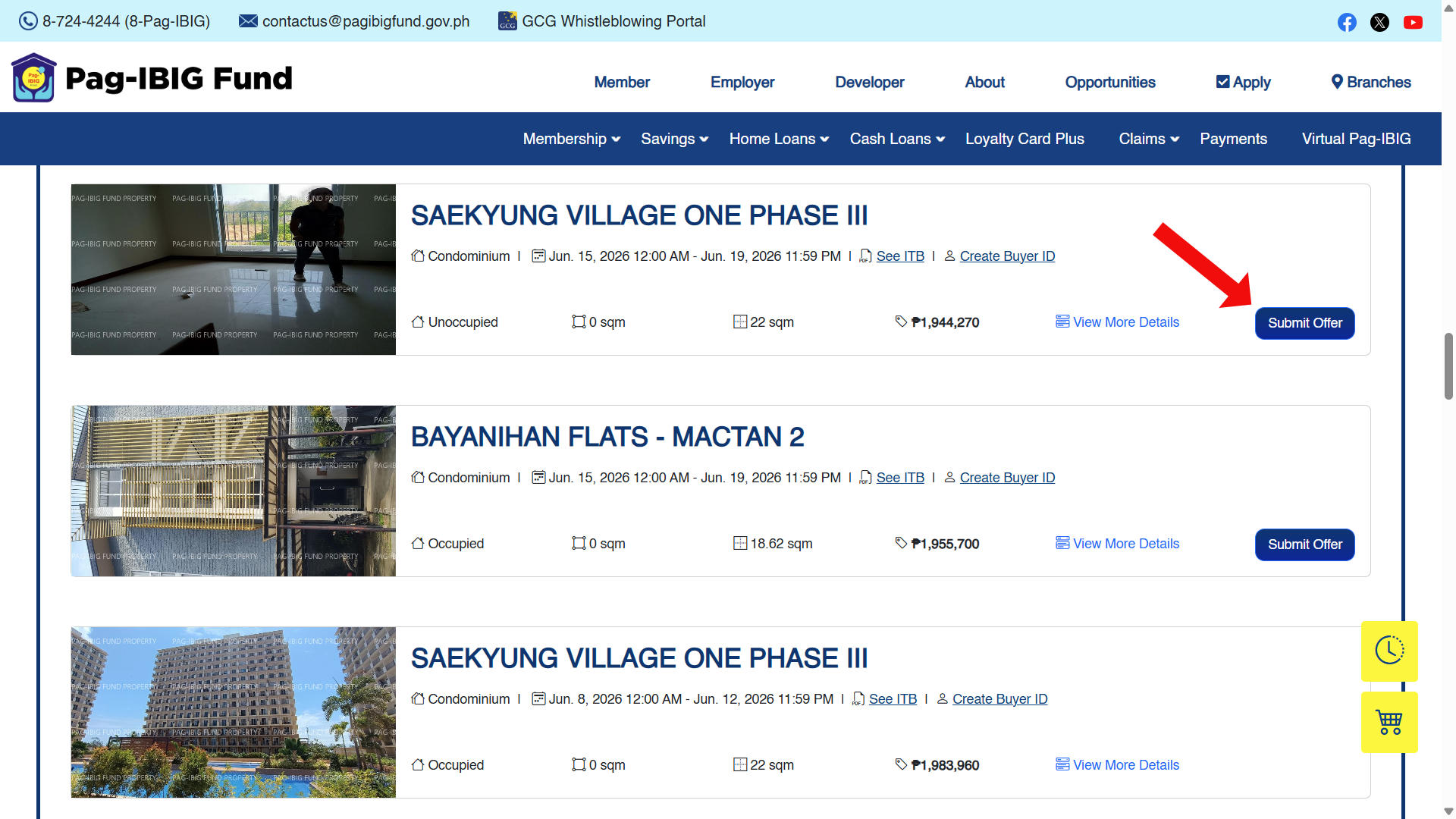Open Bayanihan Flats building photo thumbnail
Viewport: 1456px width, 819px height.
click(234, 491)
